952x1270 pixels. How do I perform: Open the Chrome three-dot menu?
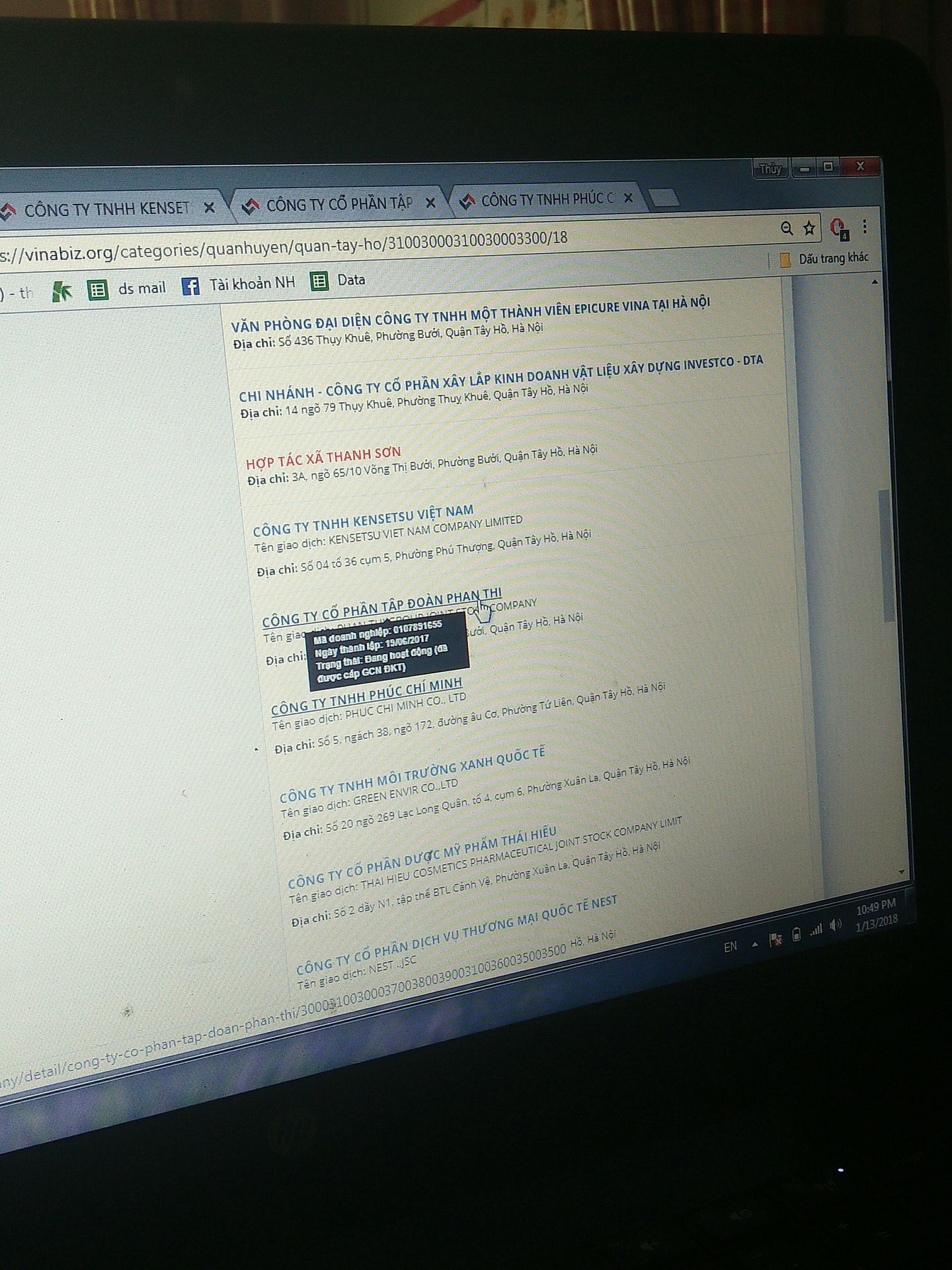tap(864, 228)
